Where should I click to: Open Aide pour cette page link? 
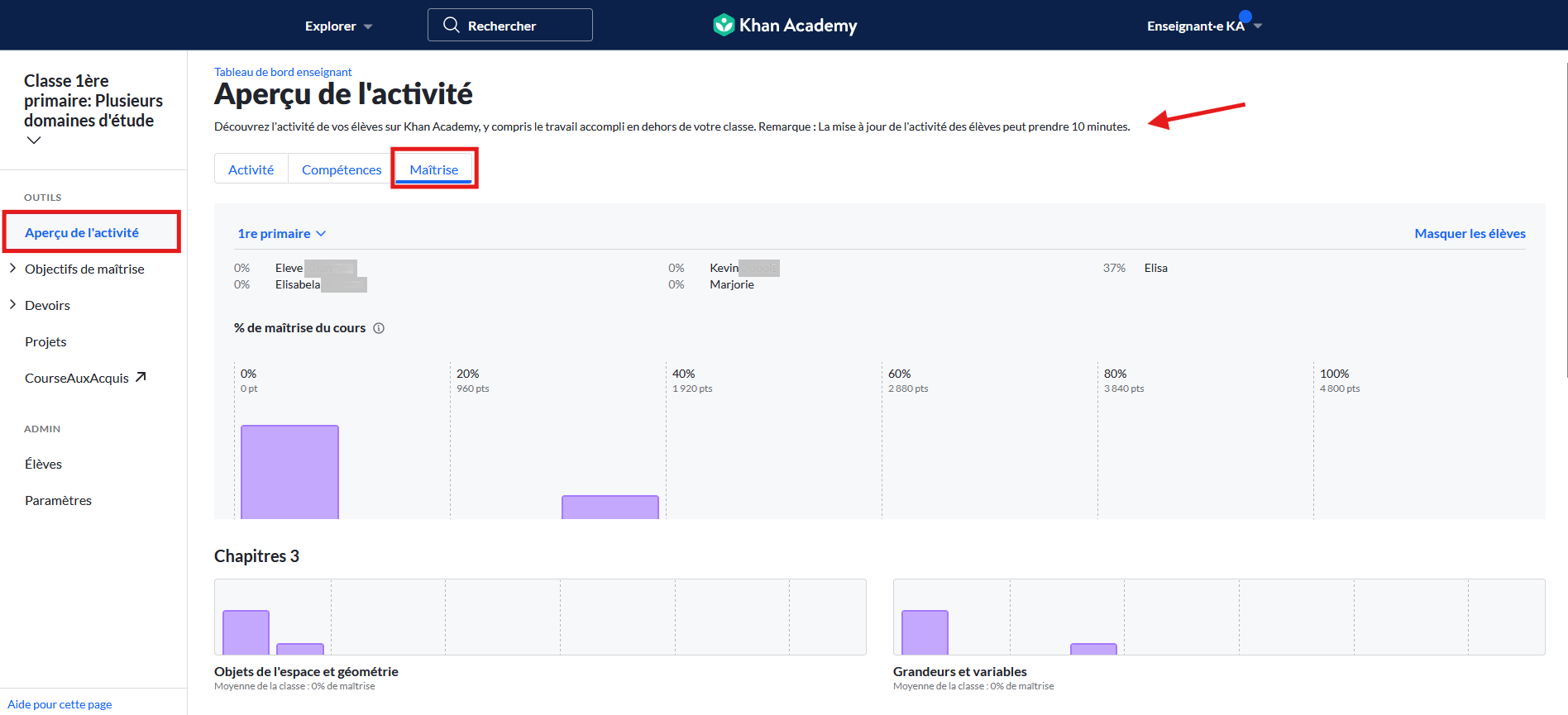60,704
